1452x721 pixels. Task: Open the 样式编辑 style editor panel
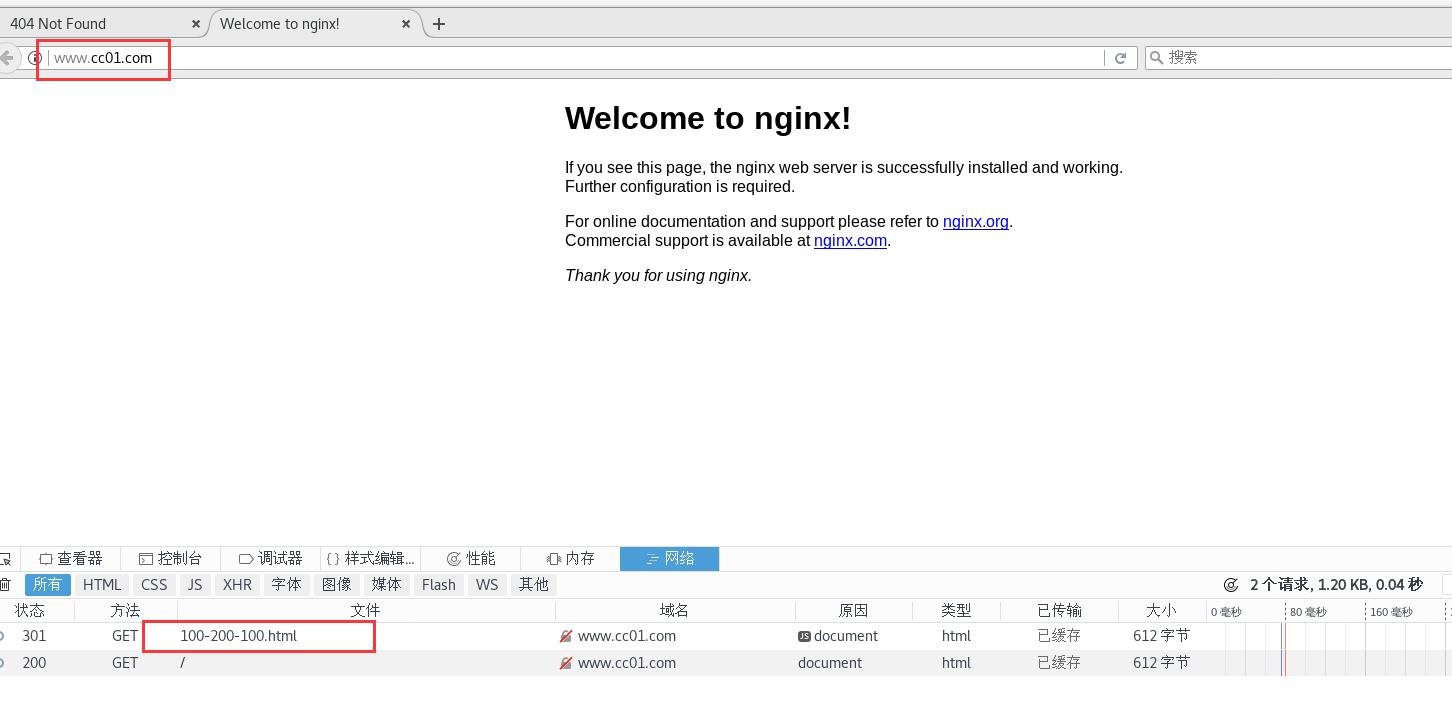point(370,559)
